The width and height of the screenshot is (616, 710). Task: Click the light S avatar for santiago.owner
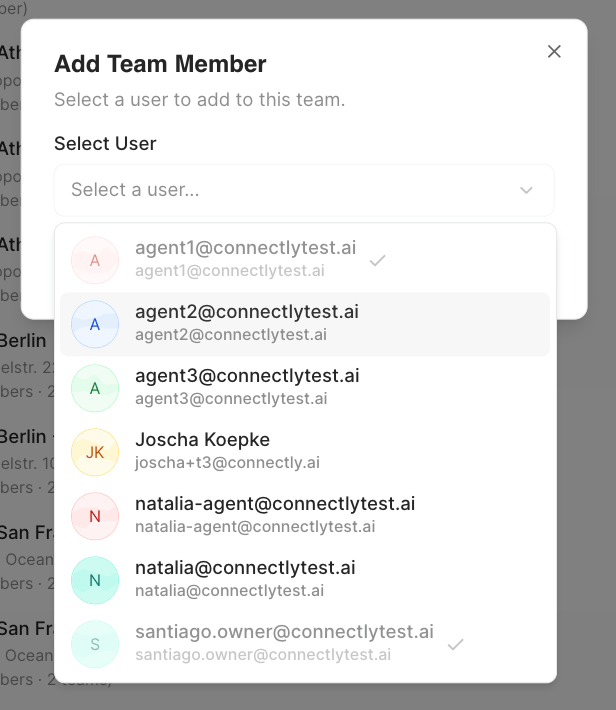click(95, 644)
